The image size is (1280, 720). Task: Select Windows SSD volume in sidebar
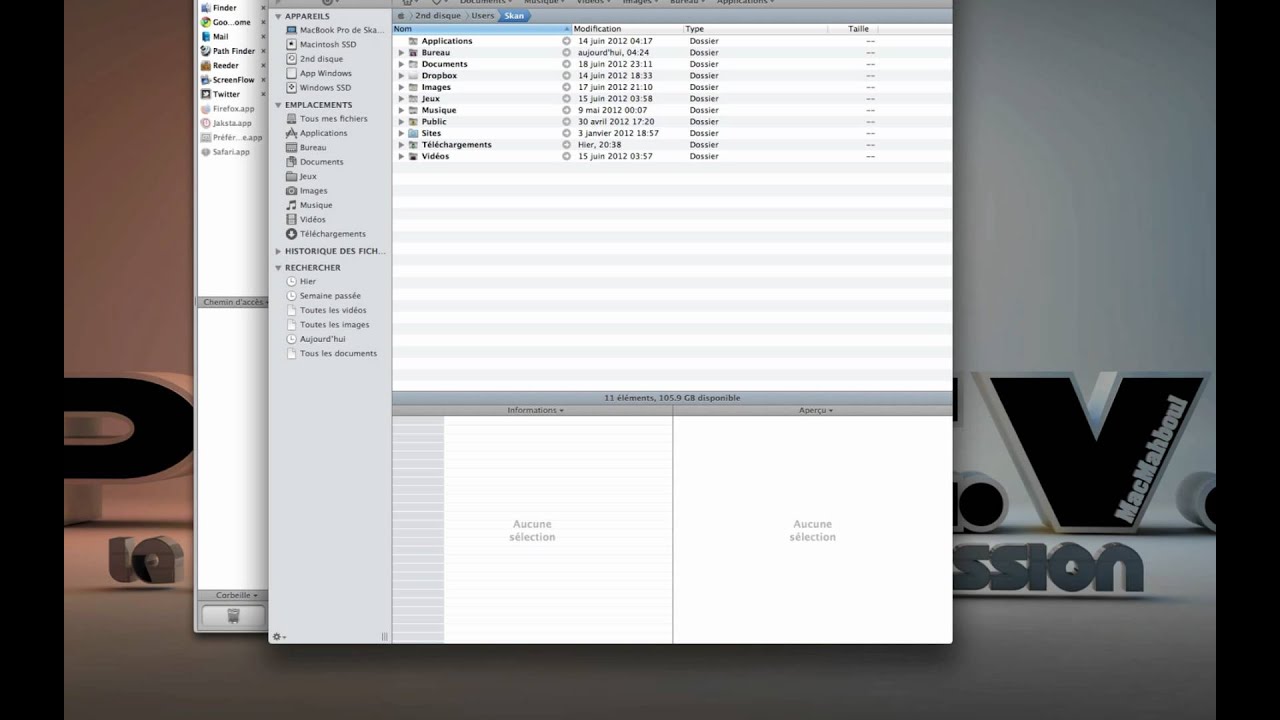click(x=318, y=88)
